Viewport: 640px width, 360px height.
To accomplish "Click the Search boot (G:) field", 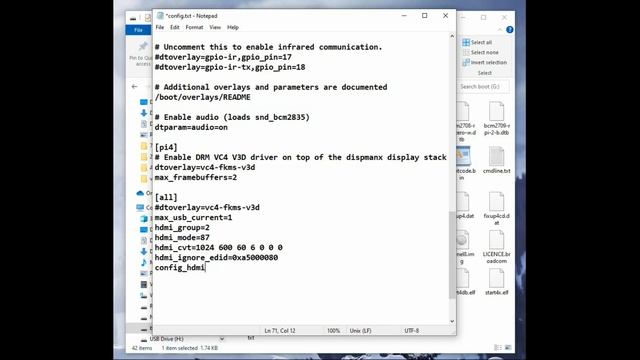I will click(484, 87).
